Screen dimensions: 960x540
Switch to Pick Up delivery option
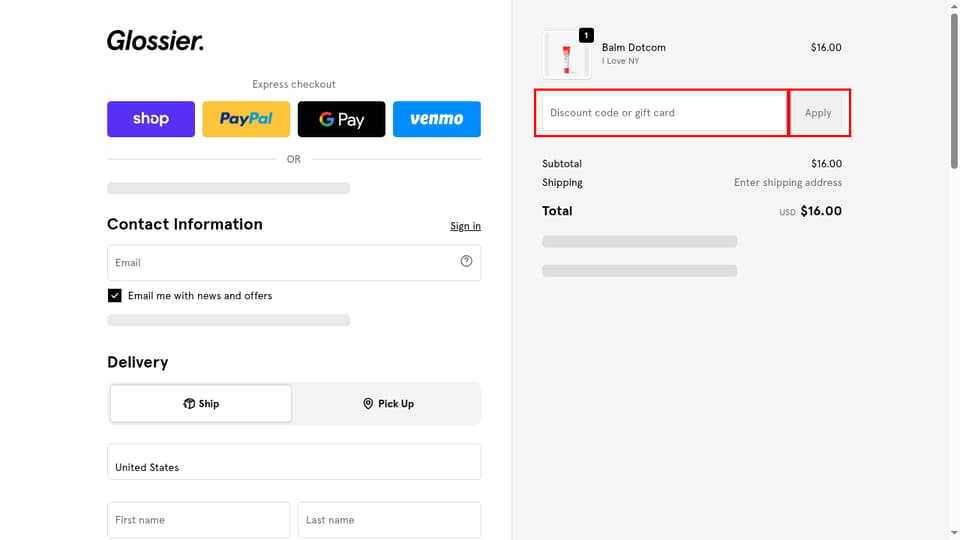click(388, 403)
